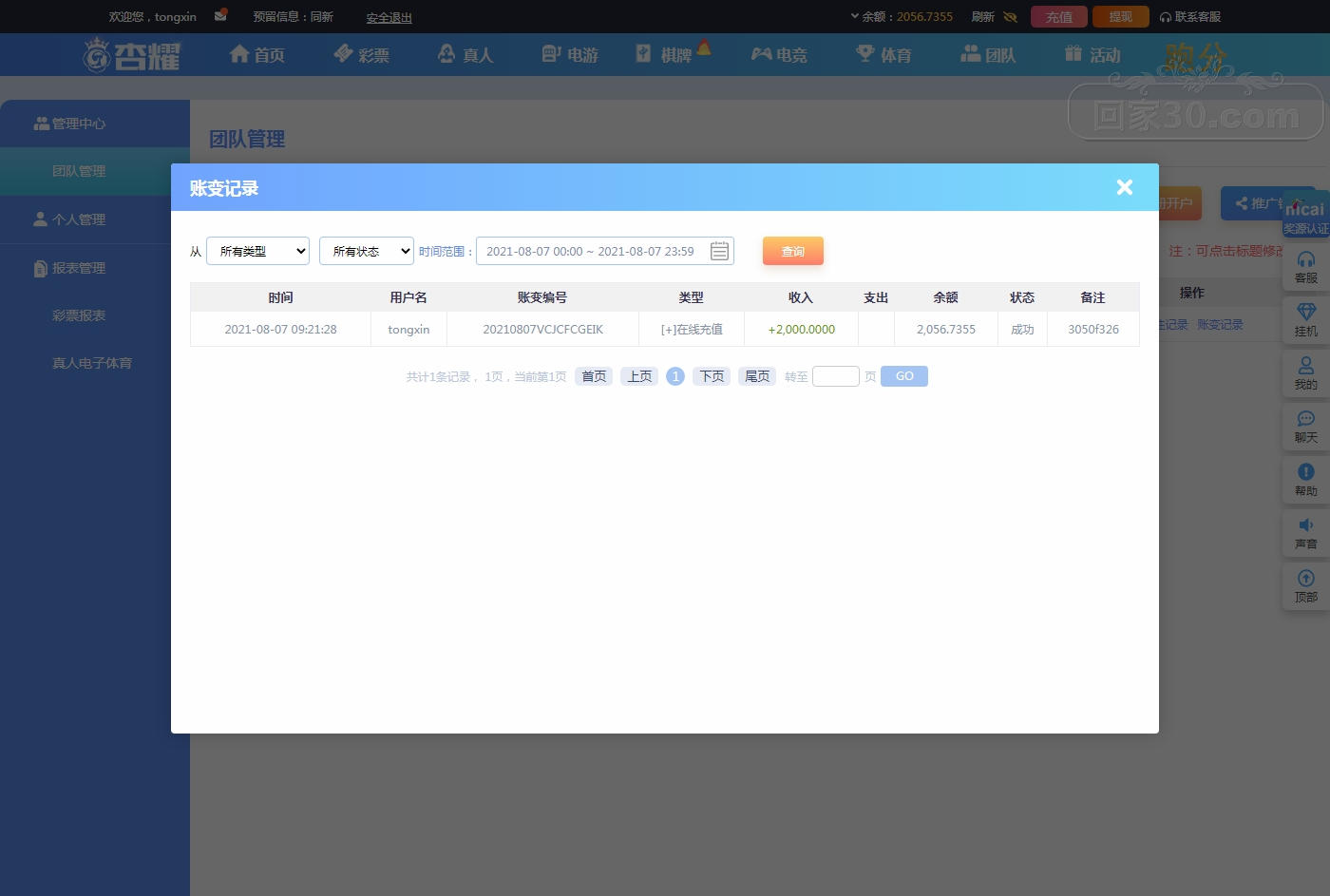Click the 客服 headset icon in right sidebar
Viewport: 1330px width, 896px height.
1306,259
